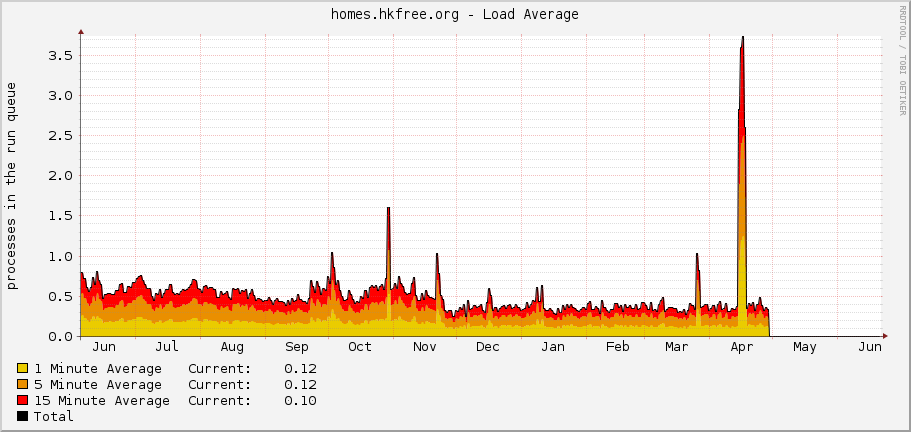The image size is (911, 432).
Task: Click the 15 Minute current value 0.10
Action: click(300, 401)
